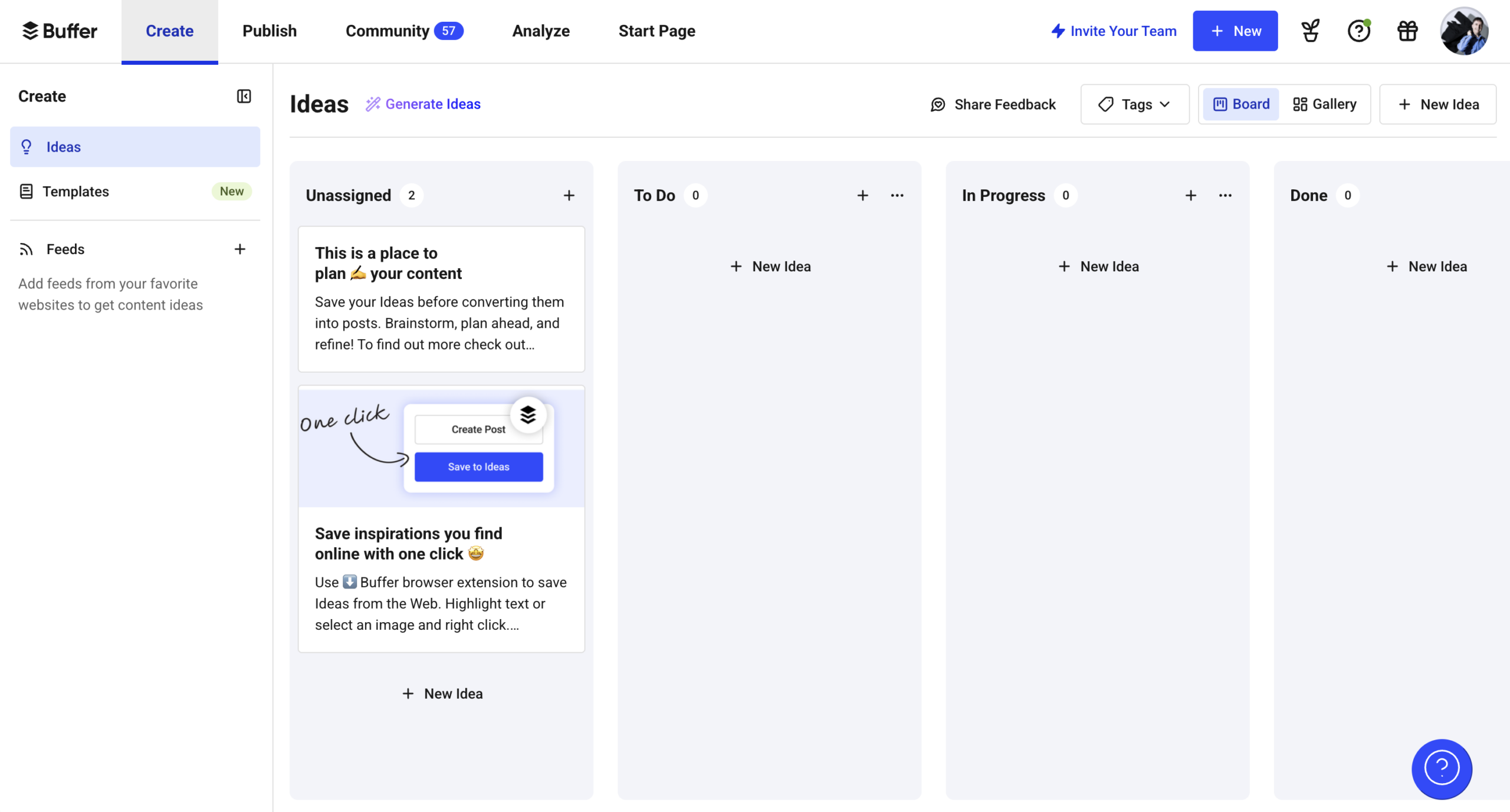Open Templates in the sidebar
1510x812 pixels.
tap(75, 191)
